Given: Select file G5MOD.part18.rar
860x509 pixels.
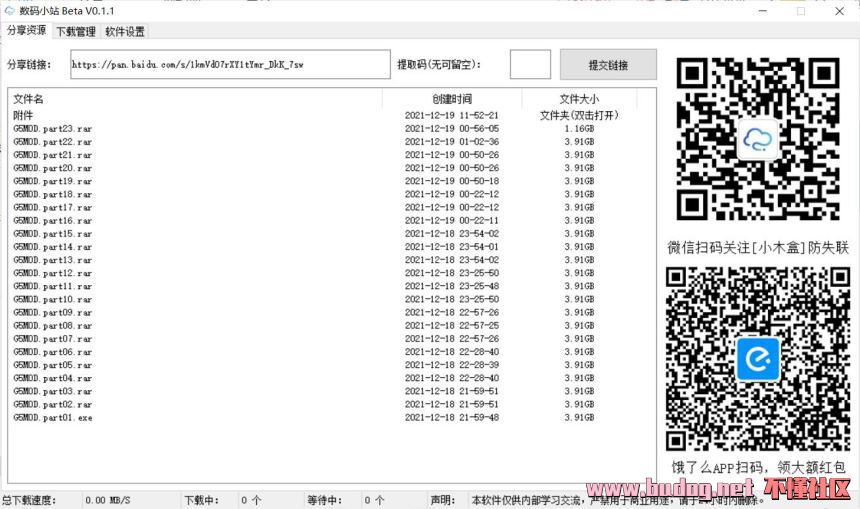Looking at the screenshot, I should tap(53, 194).
